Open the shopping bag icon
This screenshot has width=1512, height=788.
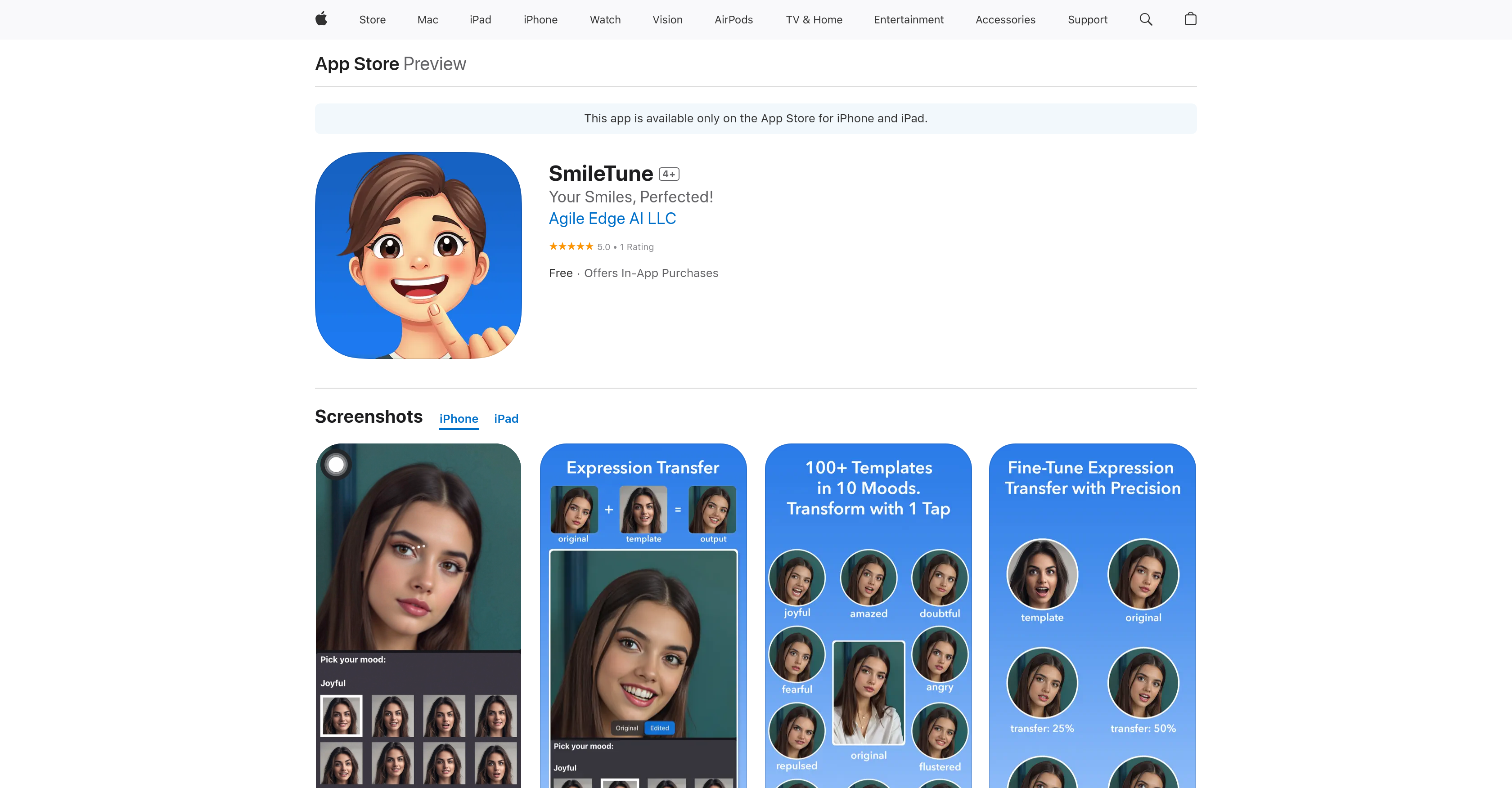(1190, 19)
